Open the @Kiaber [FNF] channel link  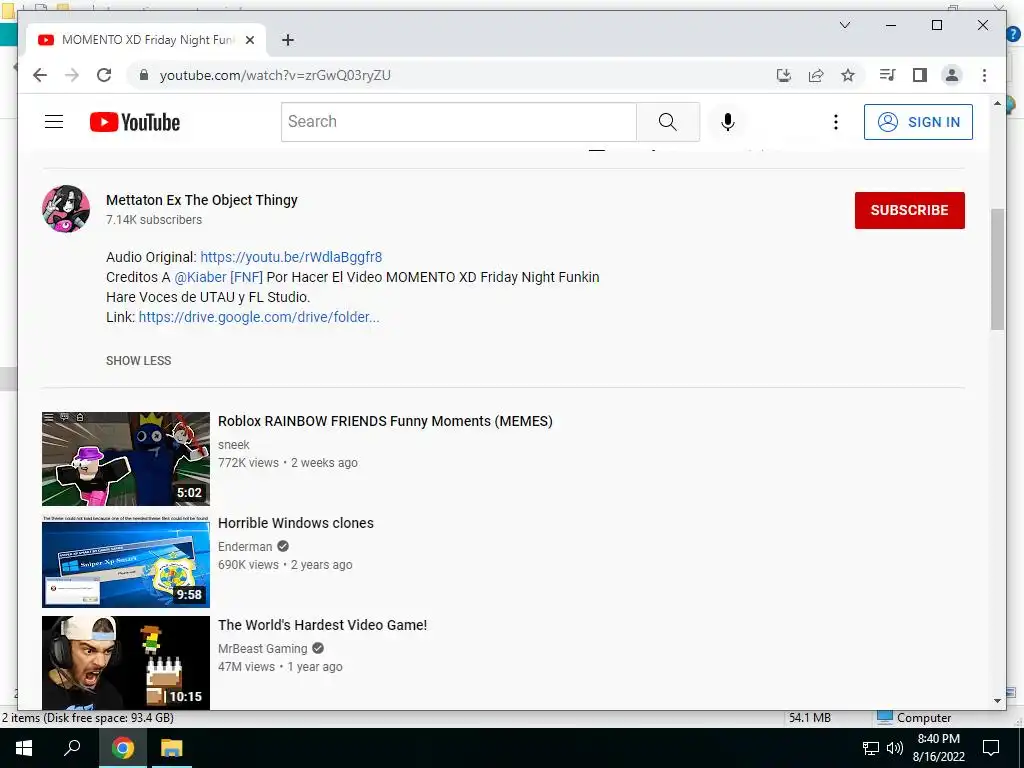pos(218,277)
